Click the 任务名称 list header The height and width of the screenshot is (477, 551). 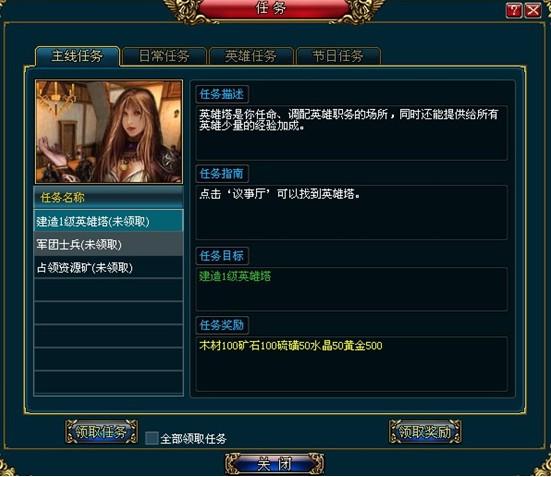coord(109,198)
